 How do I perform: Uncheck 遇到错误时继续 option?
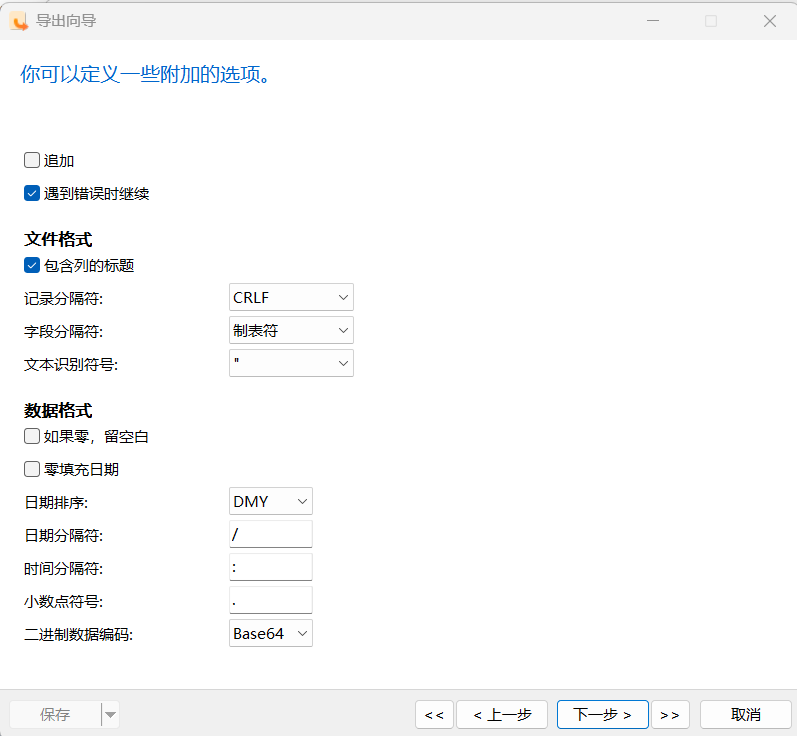tap(32, 193)
